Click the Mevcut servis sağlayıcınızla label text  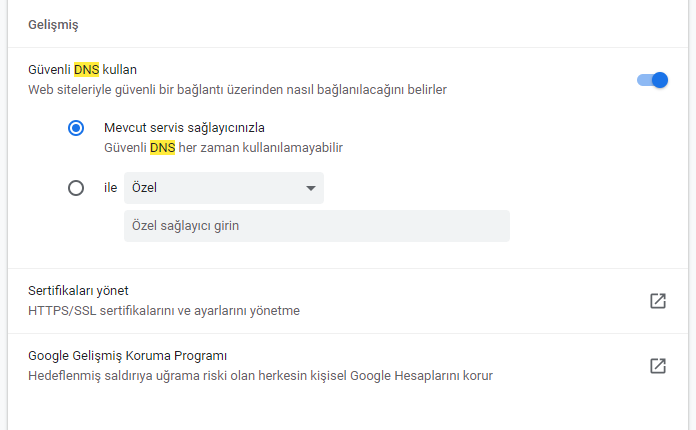[x=184, y=128]
